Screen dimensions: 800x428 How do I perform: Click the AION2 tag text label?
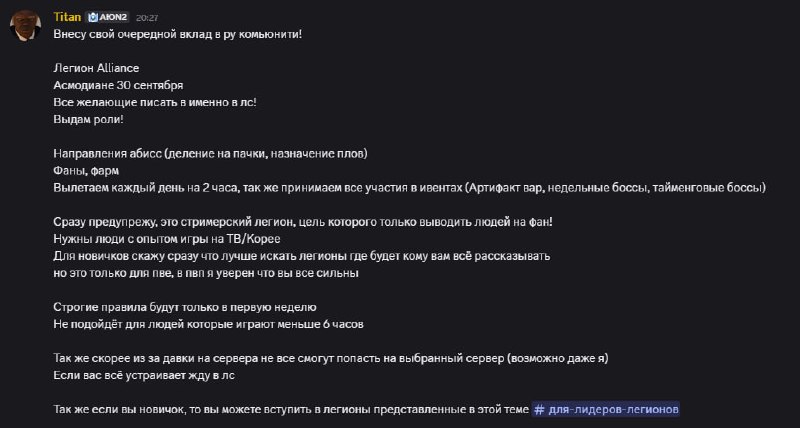coord(113,17)
